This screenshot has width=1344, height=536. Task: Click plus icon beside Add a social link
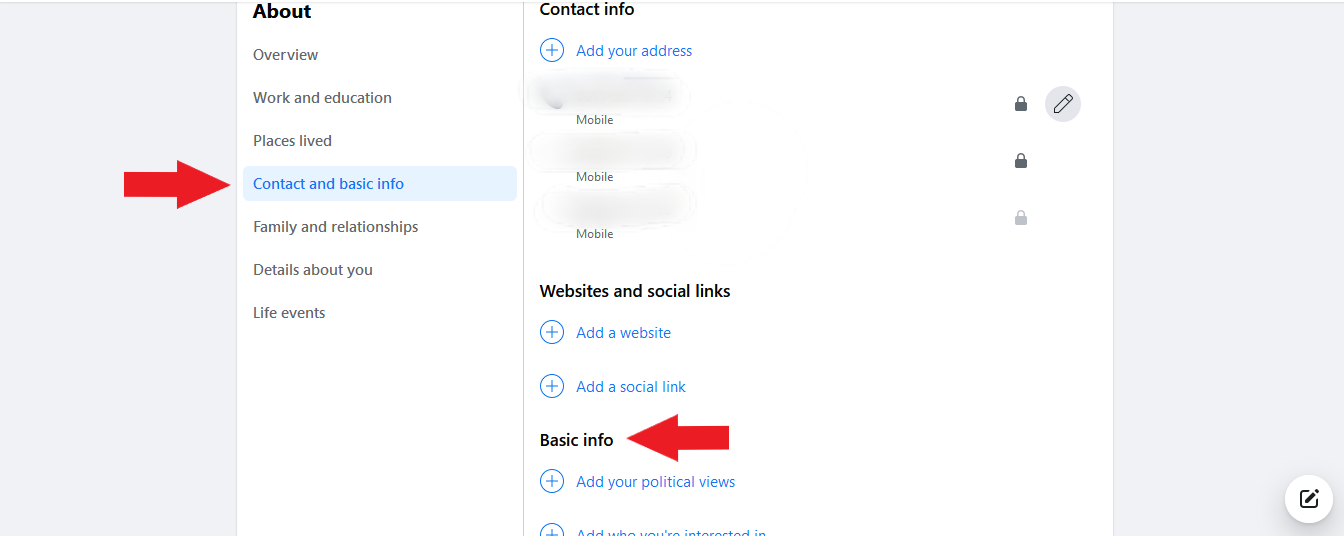click(552, 386)
